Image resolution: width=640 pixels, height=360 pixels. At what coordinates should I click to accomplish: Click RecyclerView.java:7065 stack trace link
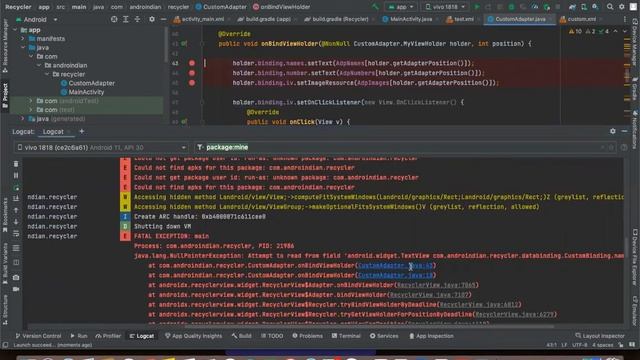coord(436,285)
